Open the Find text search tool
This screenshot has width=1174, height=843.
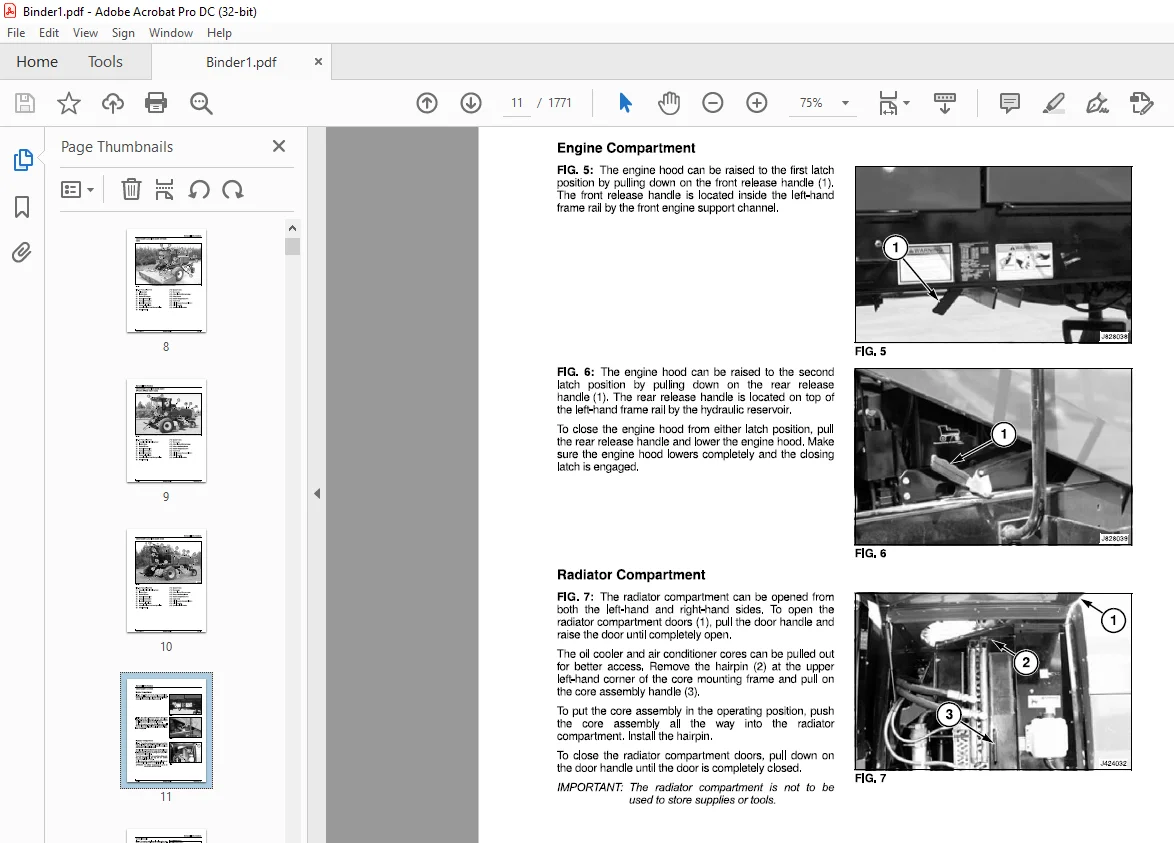click(201, 103)
